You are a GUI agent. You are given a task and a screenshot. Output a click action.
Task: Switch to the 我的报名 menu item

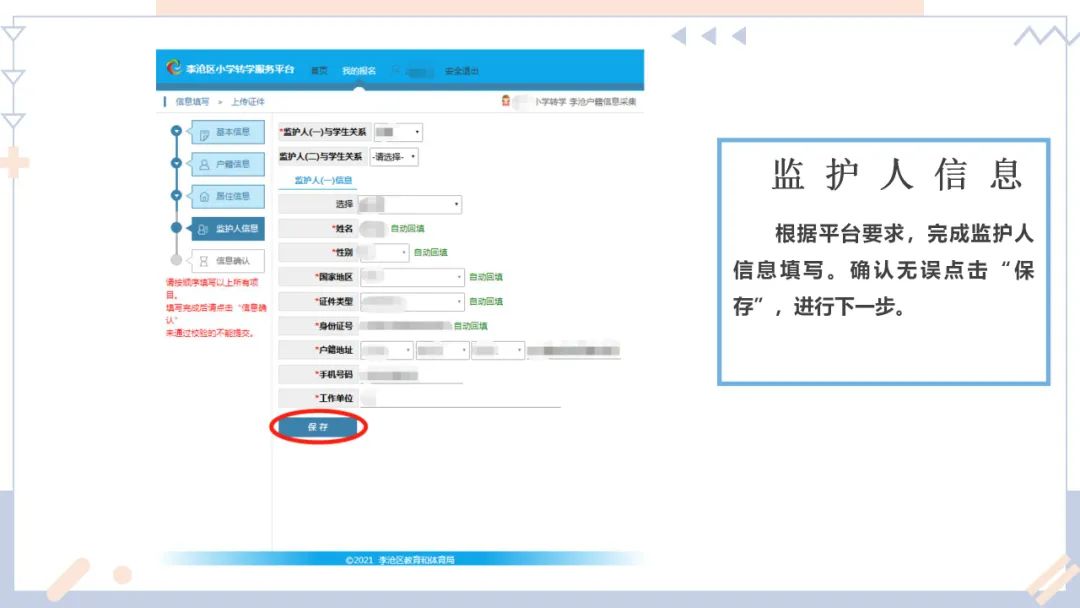tap(356, 69)
